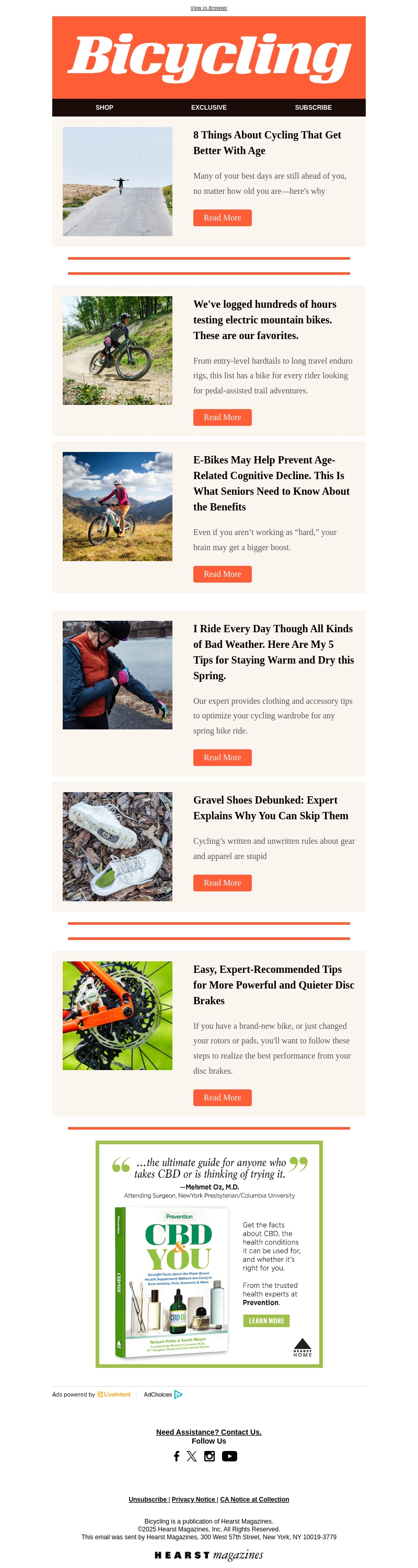The image size is (418, 1568).
Task: Open the SUBSCRIBE navigation item
Action: coord(313,107)
